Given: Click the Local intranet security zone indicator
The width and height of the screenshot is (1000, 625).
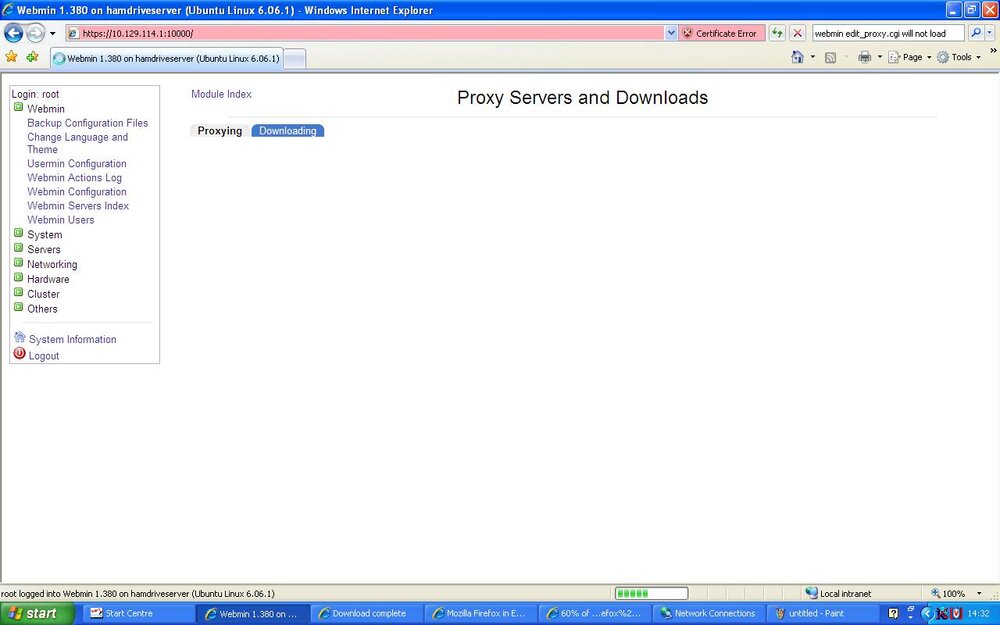Looking at the screenshot, I should click(x=838, y=594).
